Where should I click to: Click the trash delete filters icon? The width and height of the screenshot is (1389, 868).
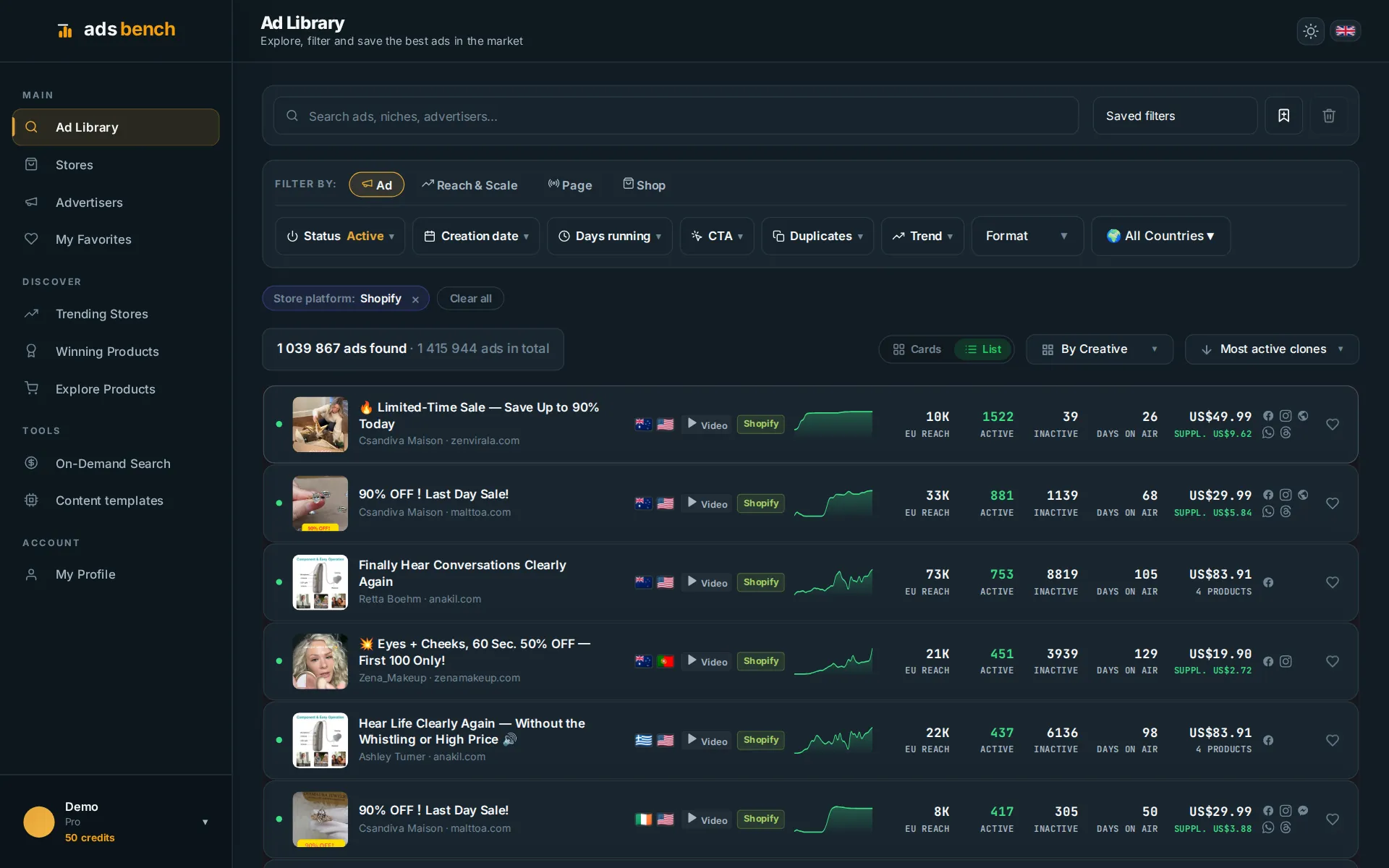(1329, 116)
